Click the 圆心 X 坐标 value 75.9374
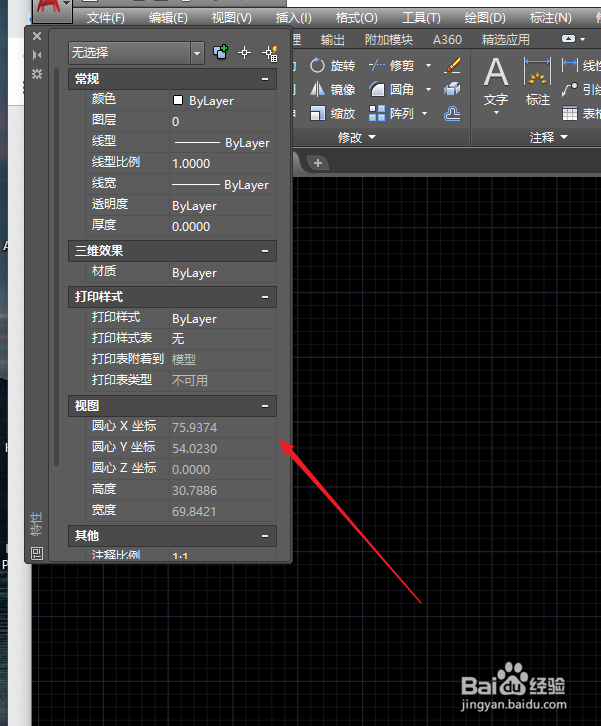Viewport: 601px width, 726px height. click(223, 427)
